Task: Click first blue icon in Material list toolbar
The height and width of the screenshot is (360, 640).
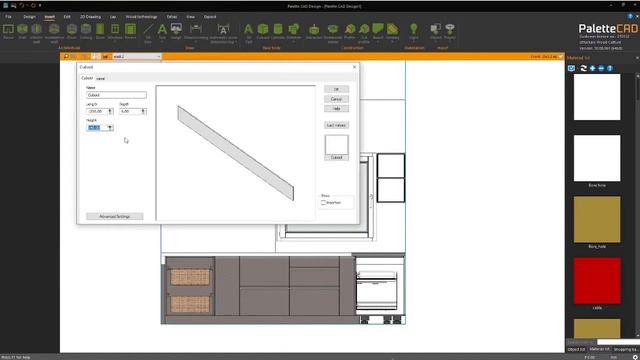Action: [x=571, y=68]
